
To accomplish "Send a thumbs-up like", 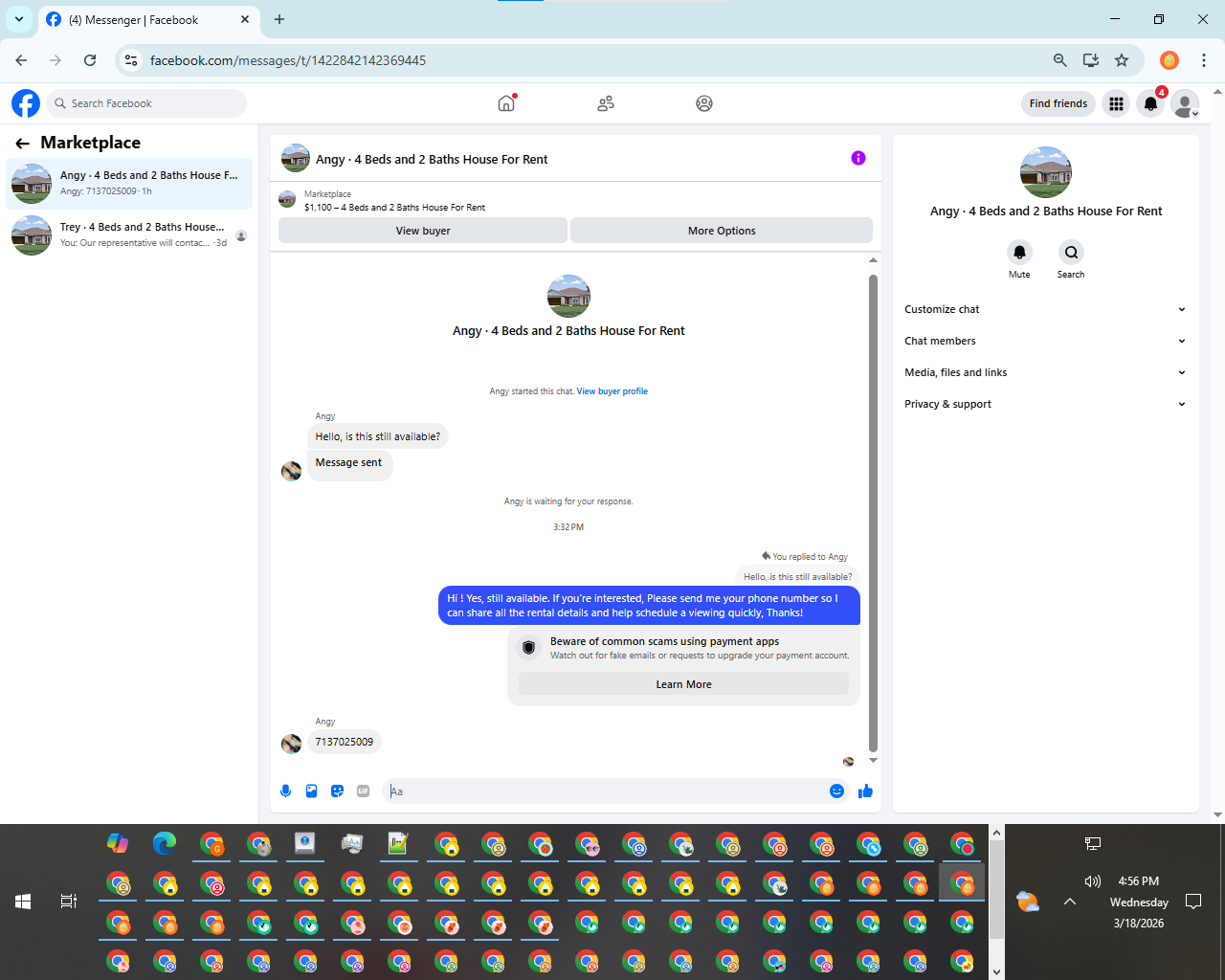I will (x=865, y=791).
